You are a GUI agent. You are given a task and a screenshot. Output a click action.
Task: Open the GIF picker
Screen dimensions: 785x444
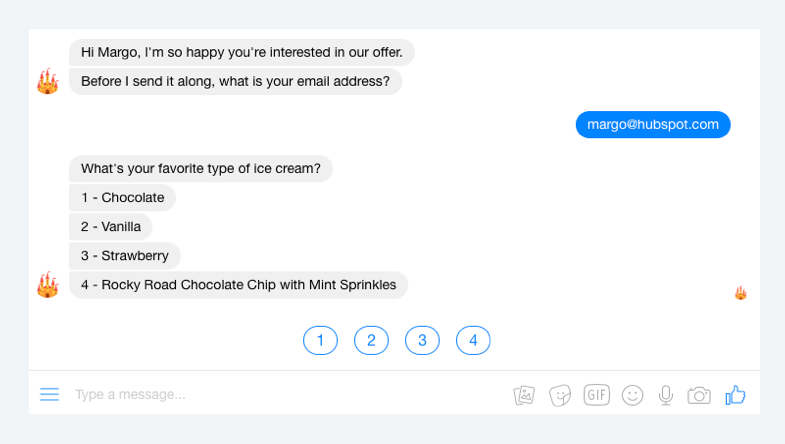click(596, 395)
